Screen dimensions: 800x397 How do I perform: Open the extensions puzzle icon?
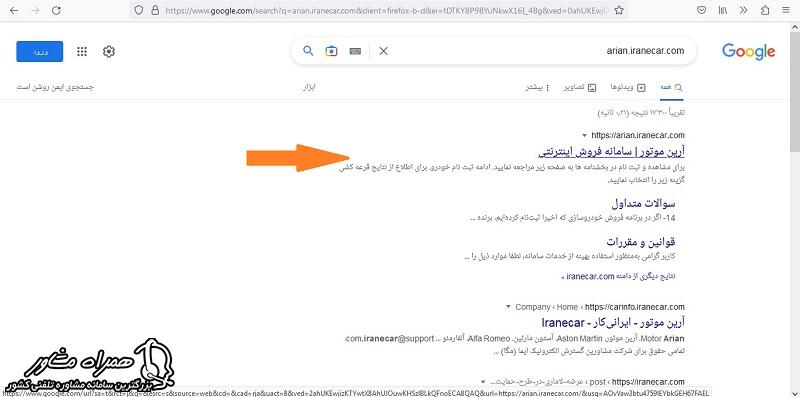click(764, 10)
